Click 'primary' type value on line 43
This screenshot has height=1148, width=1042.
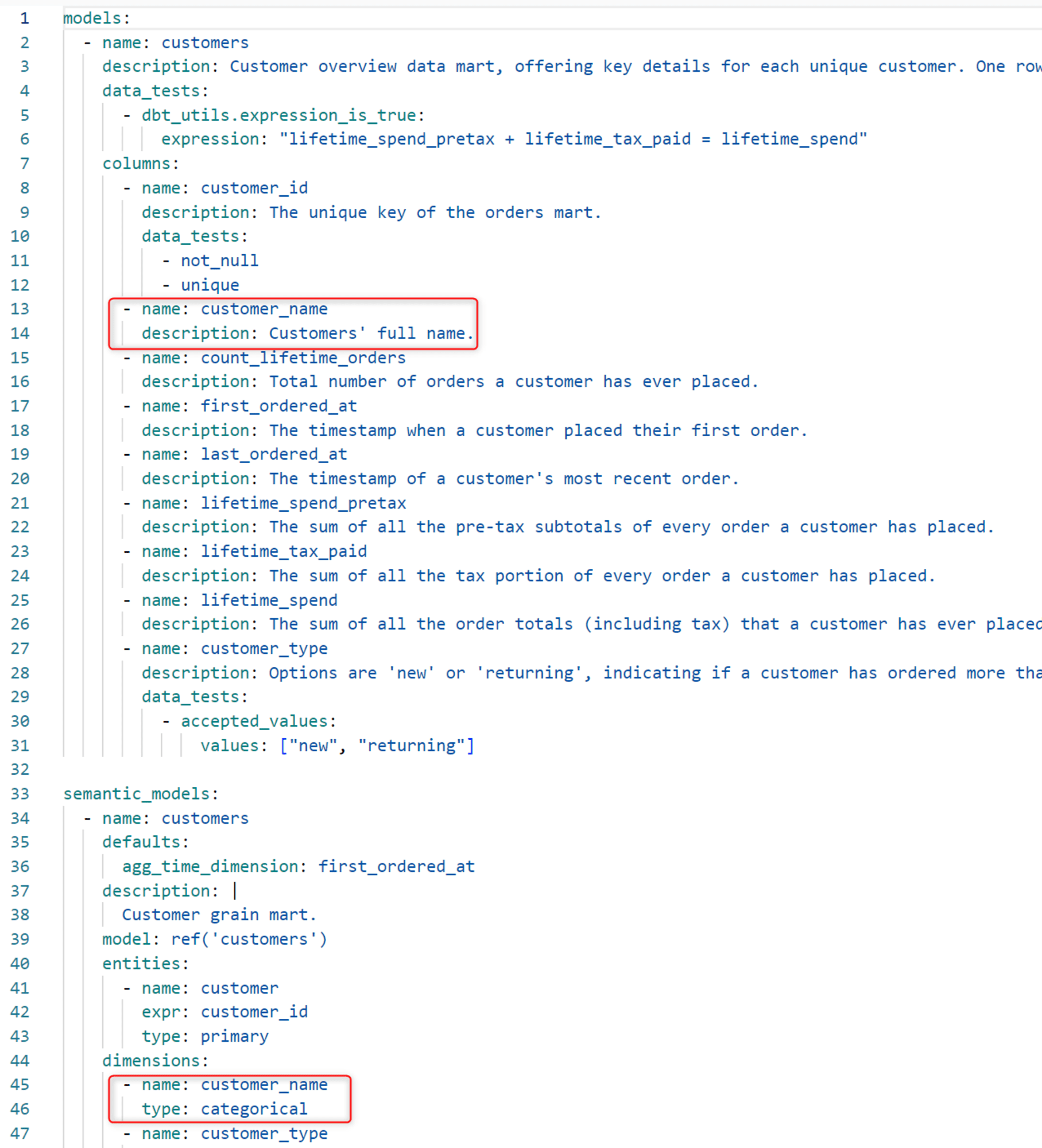click(234, 1037)
